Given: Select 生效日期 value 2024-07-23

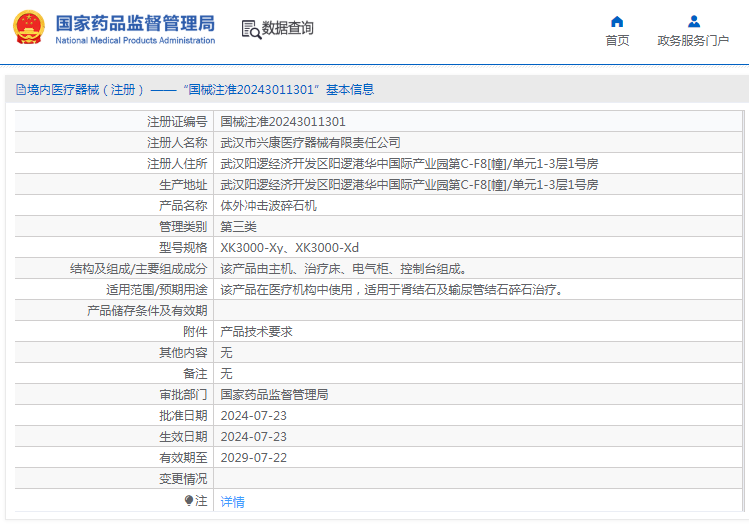Looking at the screenshot, I should pyautogui.click(x=254, y=437).
